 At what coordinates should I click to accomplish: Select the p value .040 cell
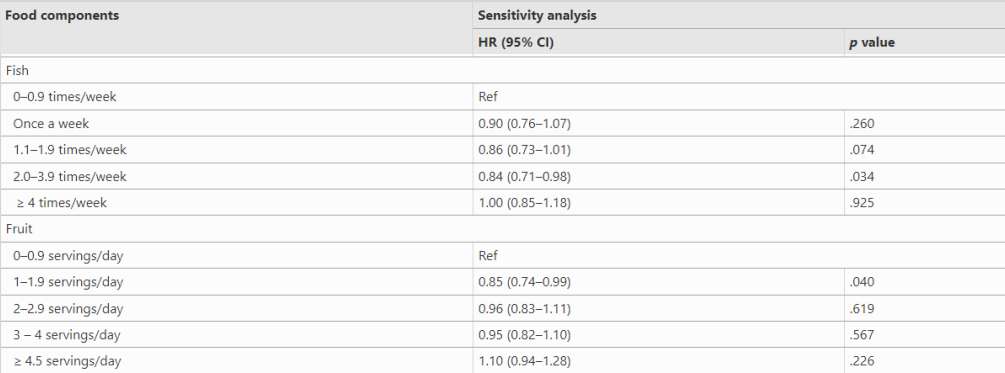click(x=861, y=282)
